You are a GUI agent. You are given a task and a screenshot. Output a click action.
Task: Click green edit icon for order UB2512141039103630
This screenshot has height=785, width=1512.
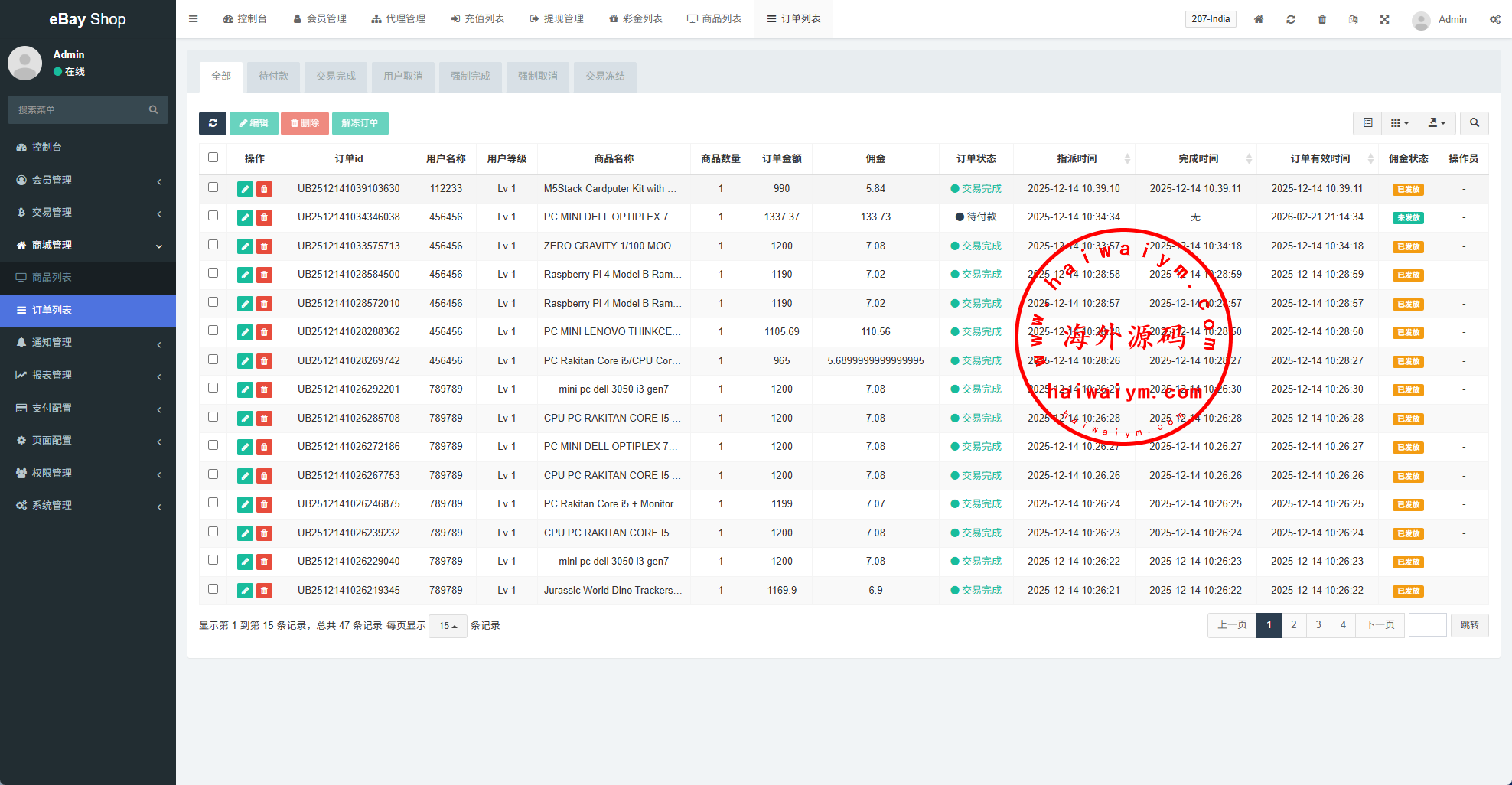click(245, 189)
